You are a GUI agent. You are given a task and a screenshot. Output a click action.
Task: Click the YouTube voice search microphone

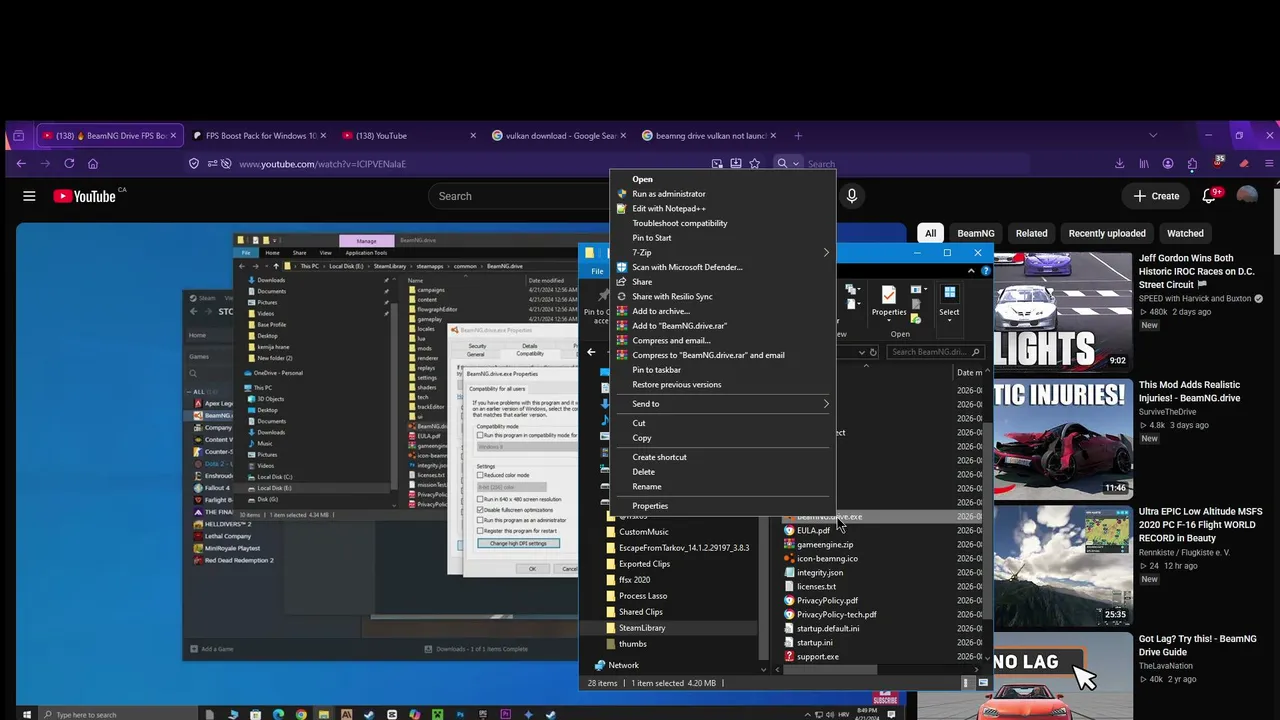[x=852, y=196]
